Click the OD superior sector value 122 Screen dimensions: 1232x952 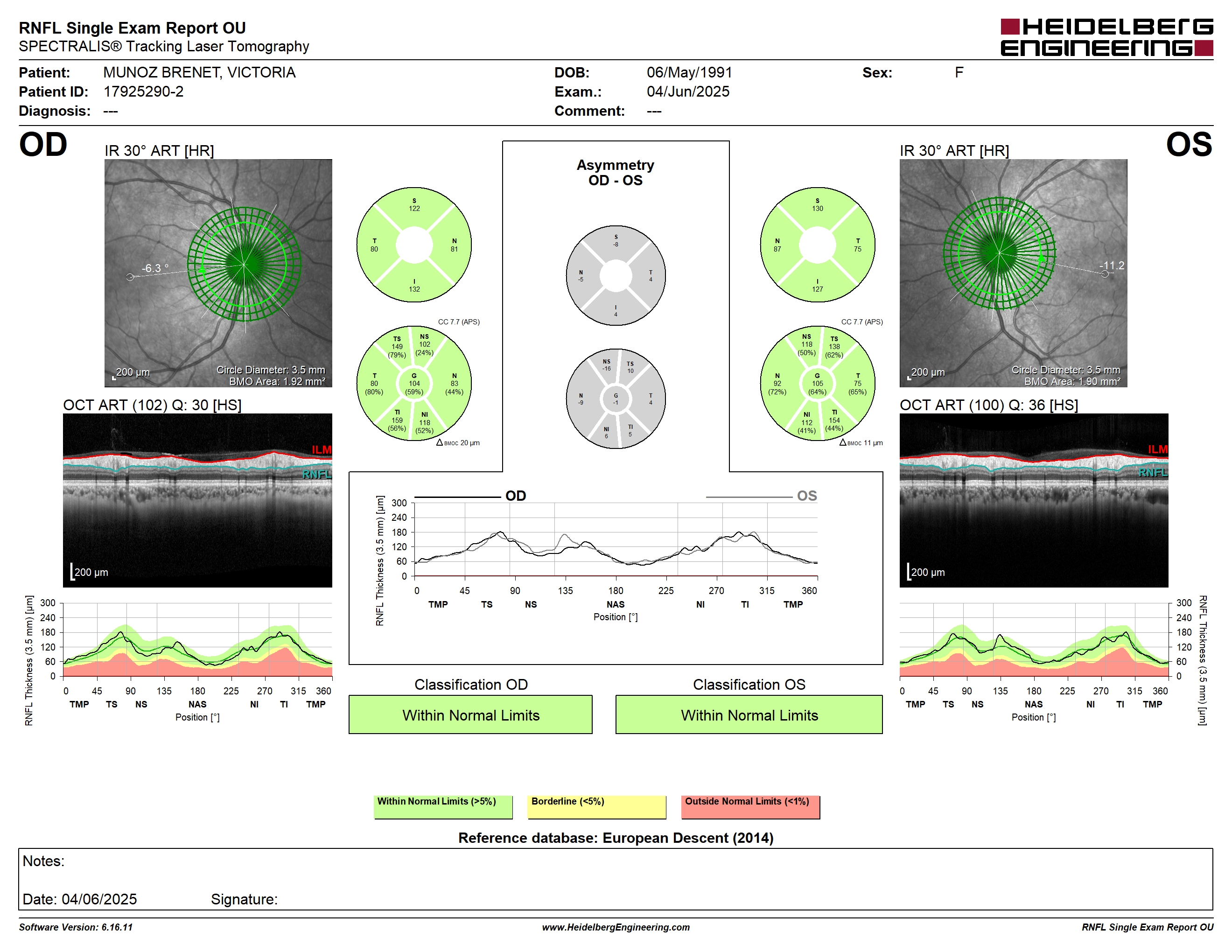(x=414, y=208)
